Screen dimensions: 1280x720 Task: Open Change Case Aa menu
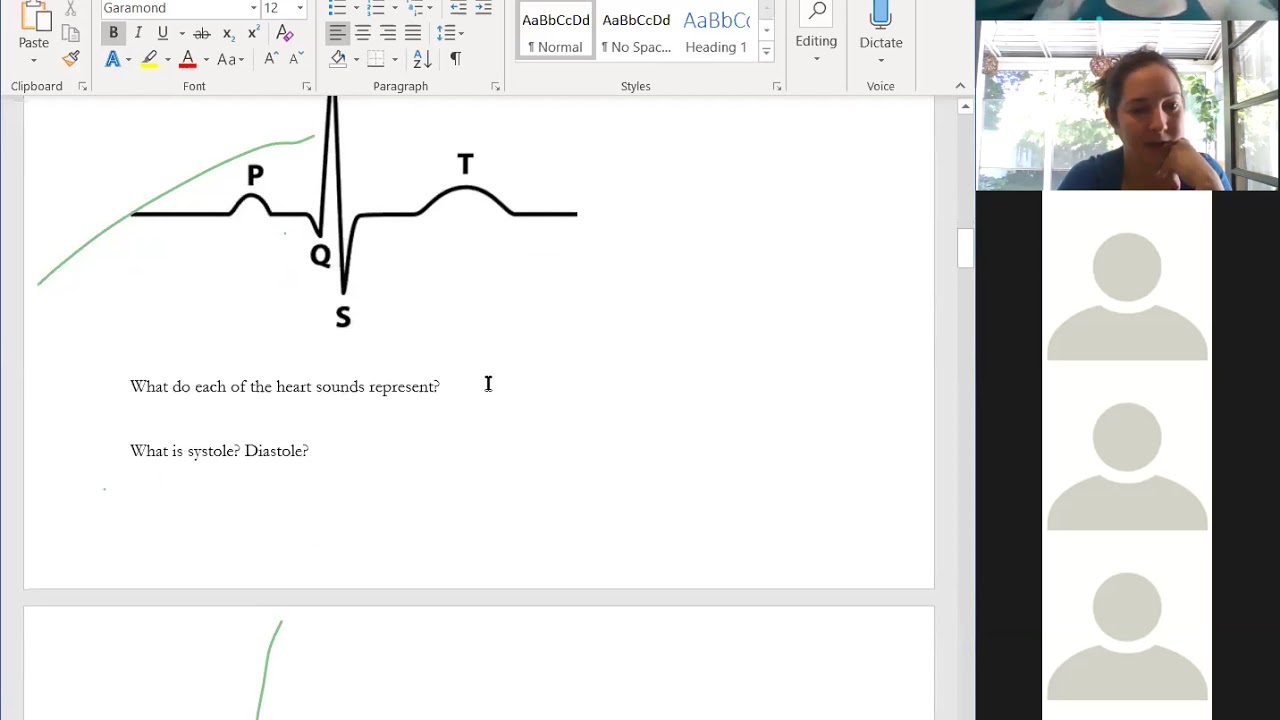tap(231, 59)
